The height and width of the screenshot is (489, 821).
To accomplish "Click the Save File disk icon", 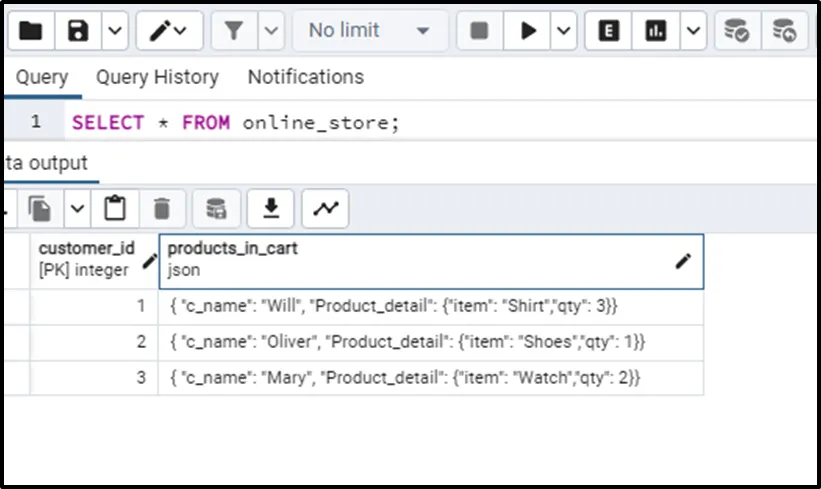I will (78, 31).
